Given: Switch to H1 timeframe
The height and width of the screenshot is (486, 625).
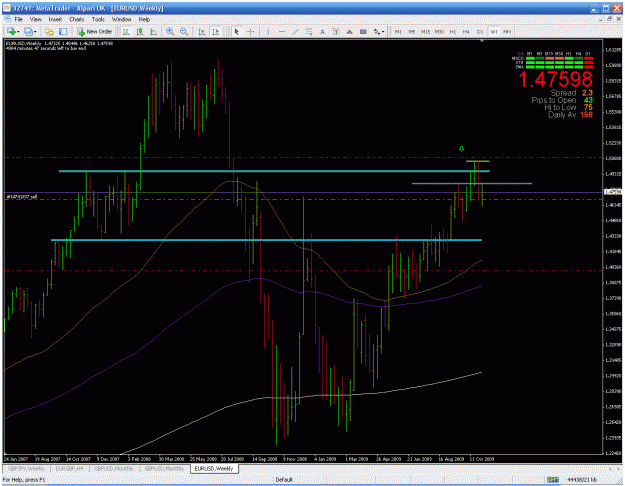Looking at the screenshot, I should [x=453, y=31].
